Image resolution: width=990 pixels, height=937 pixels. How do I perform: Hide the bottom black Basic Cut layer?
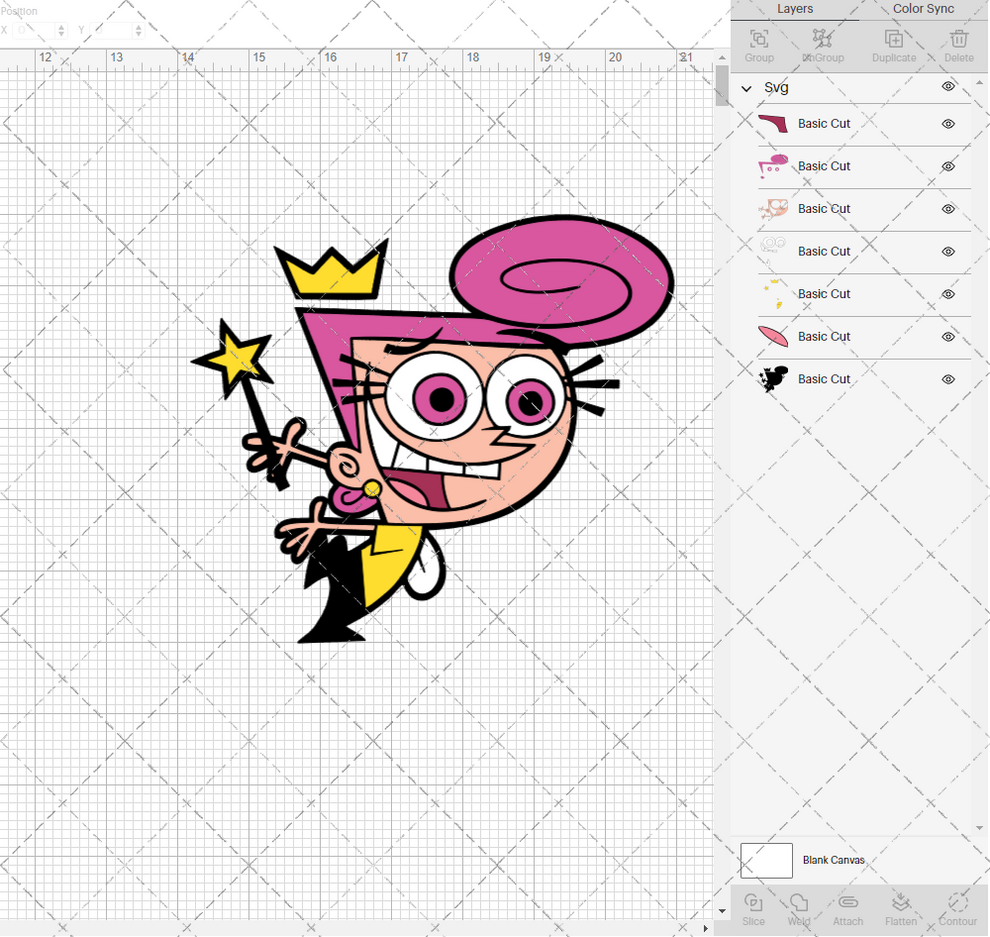point(947,379)
